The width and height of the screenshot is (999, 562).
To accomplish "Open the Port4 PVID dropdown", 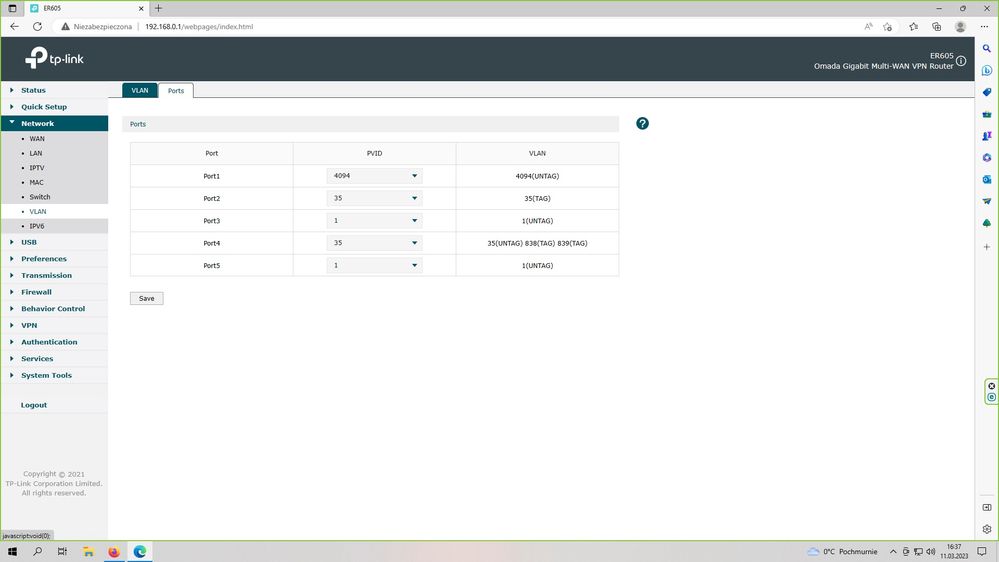I will point(374,243).
